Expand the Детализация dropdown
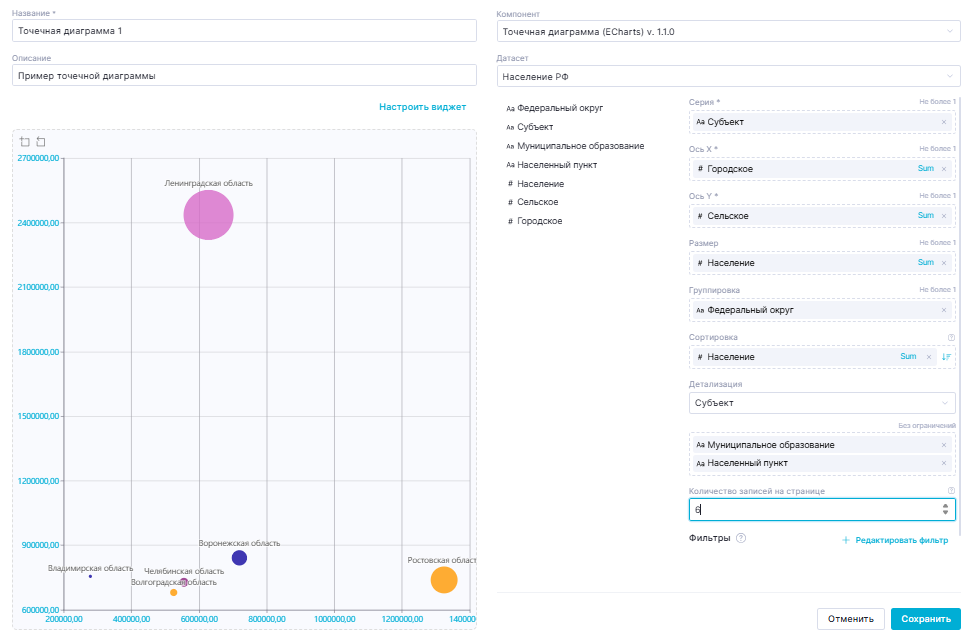 click(944, 403)
